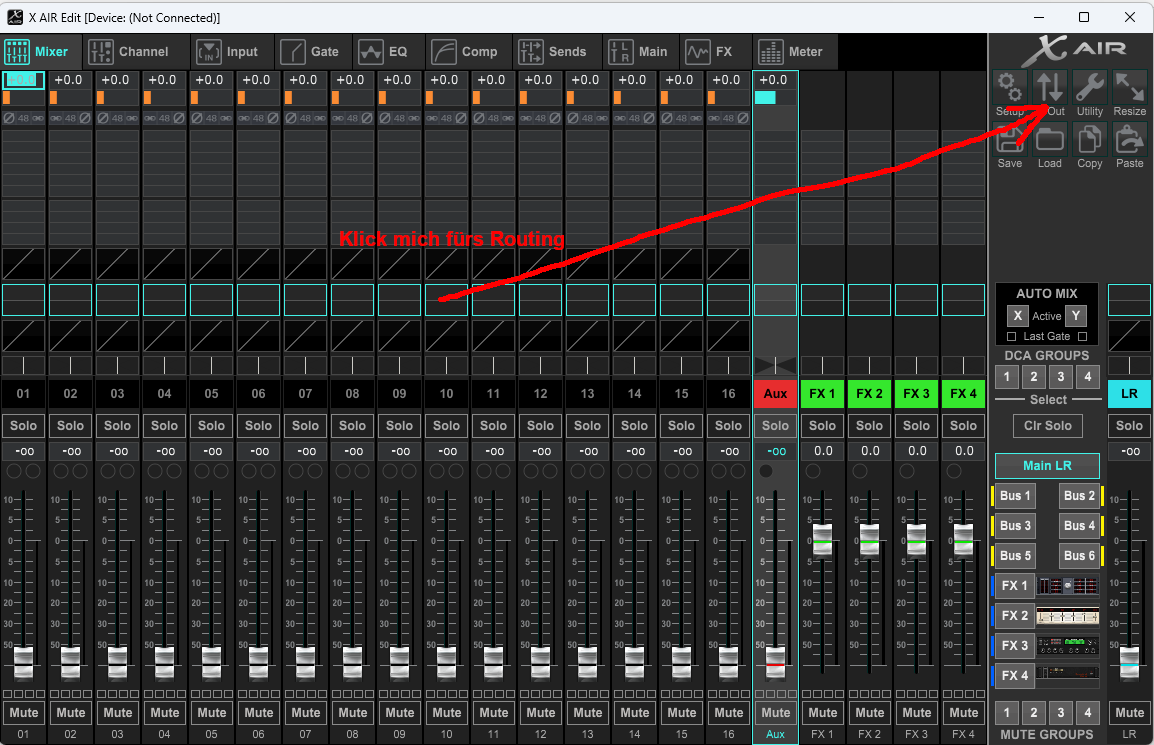This screenshot has height=745, width=1154.
Task: Toggle Mute Group 3
Action: click(x=1061, y=713)
